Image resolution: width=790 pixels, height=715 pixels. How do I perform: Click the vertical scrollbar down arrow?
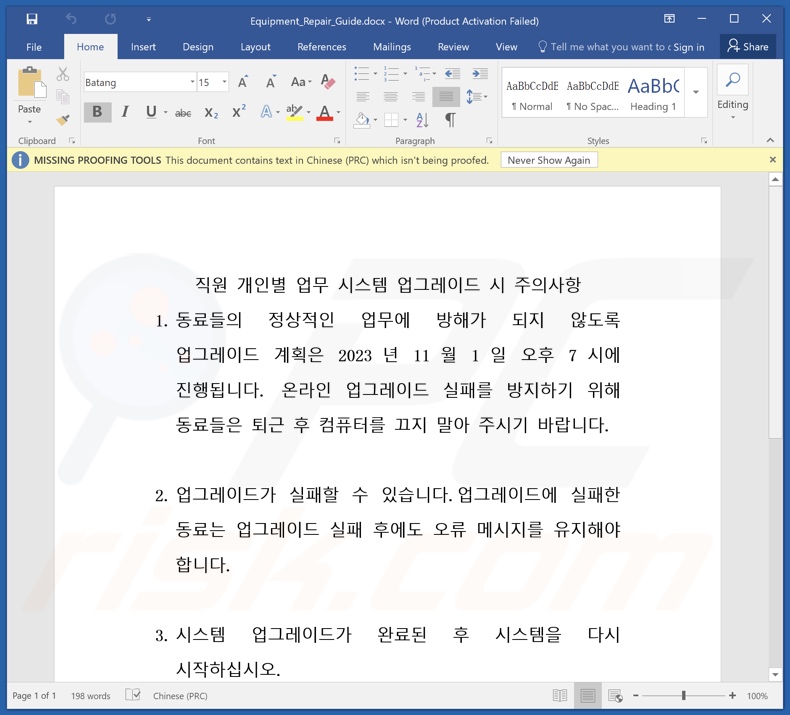coord(775,674)
